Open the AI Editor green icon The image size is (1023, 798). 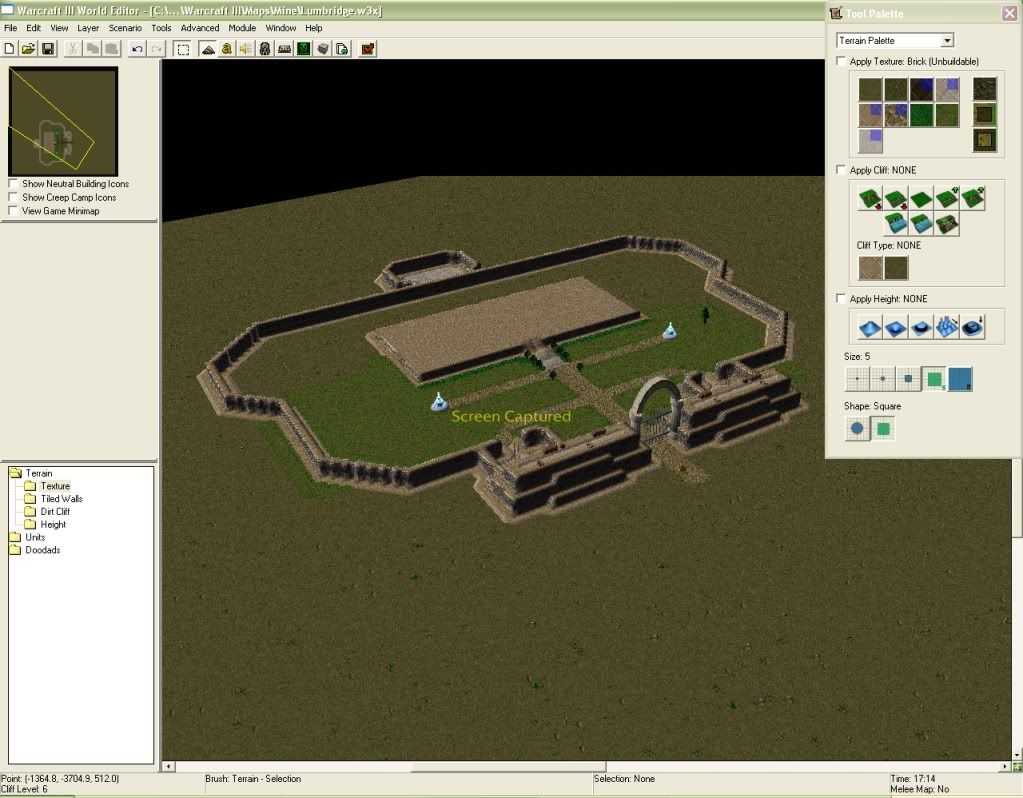click(304, 49)
